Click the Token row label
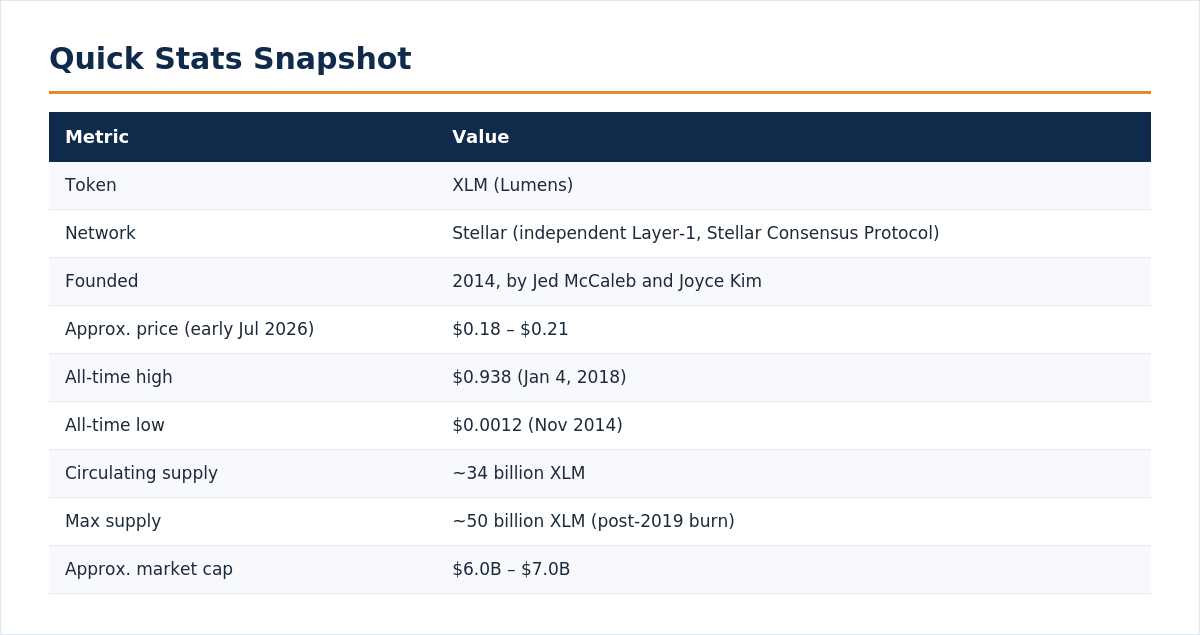 pyautogui.click(x=91, y=185)
